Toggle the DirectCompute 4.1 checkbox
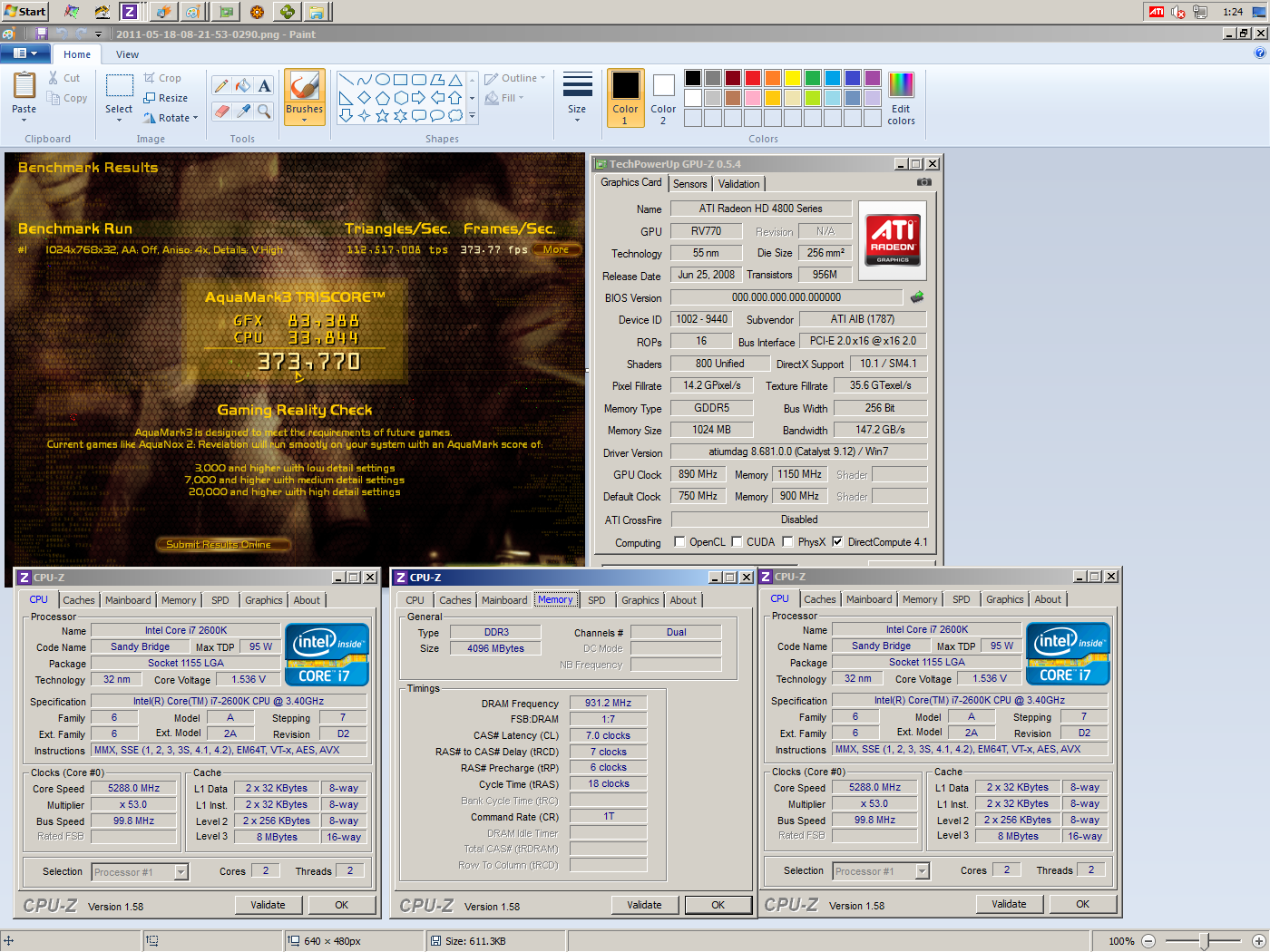The image size is (1270, 952). coord(837,542)
